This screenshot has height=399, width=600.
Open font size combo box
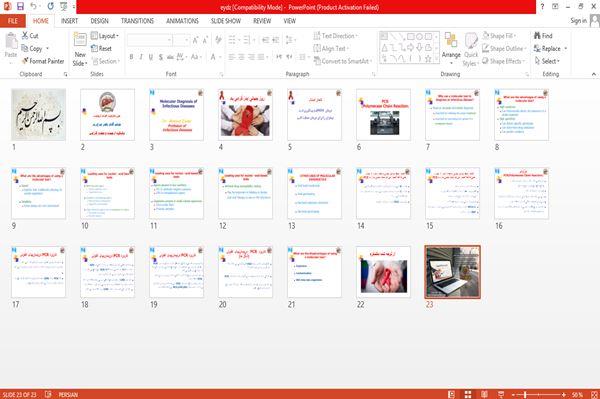pyautogui.click(x=181, y=40)
